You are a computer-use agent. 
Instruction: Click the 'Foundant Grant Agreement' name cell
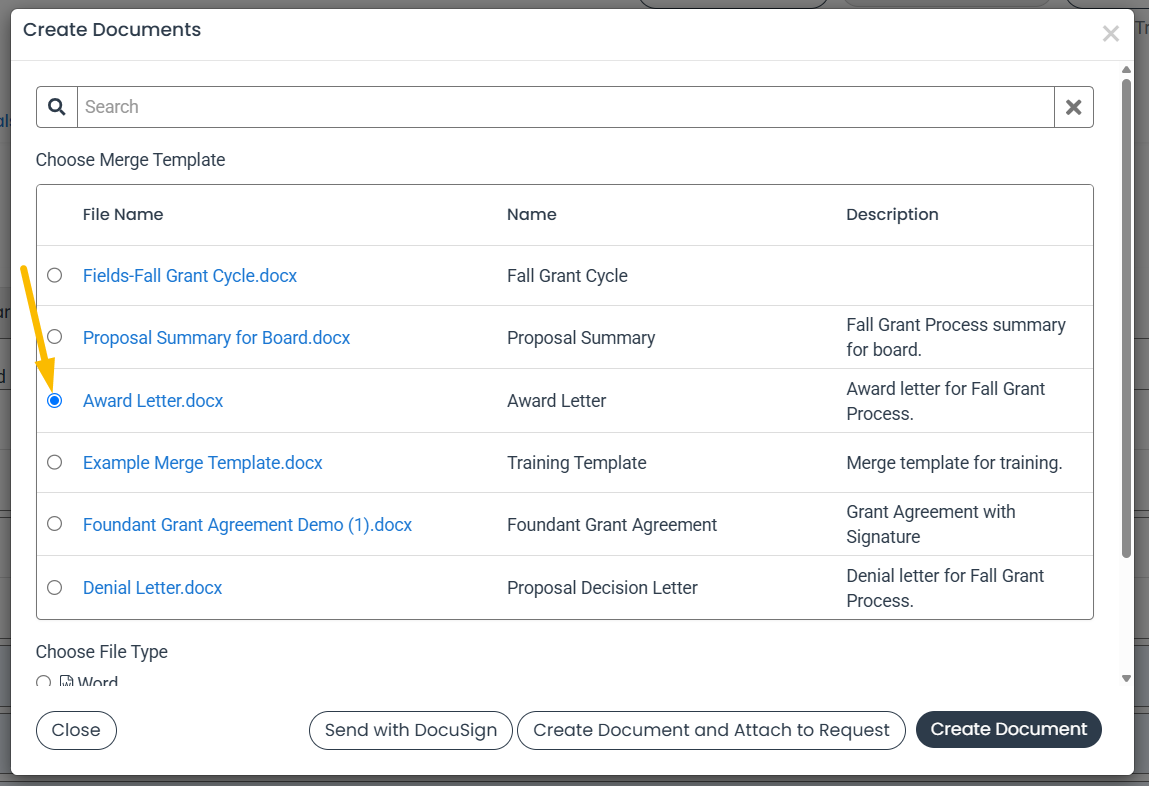612,524
